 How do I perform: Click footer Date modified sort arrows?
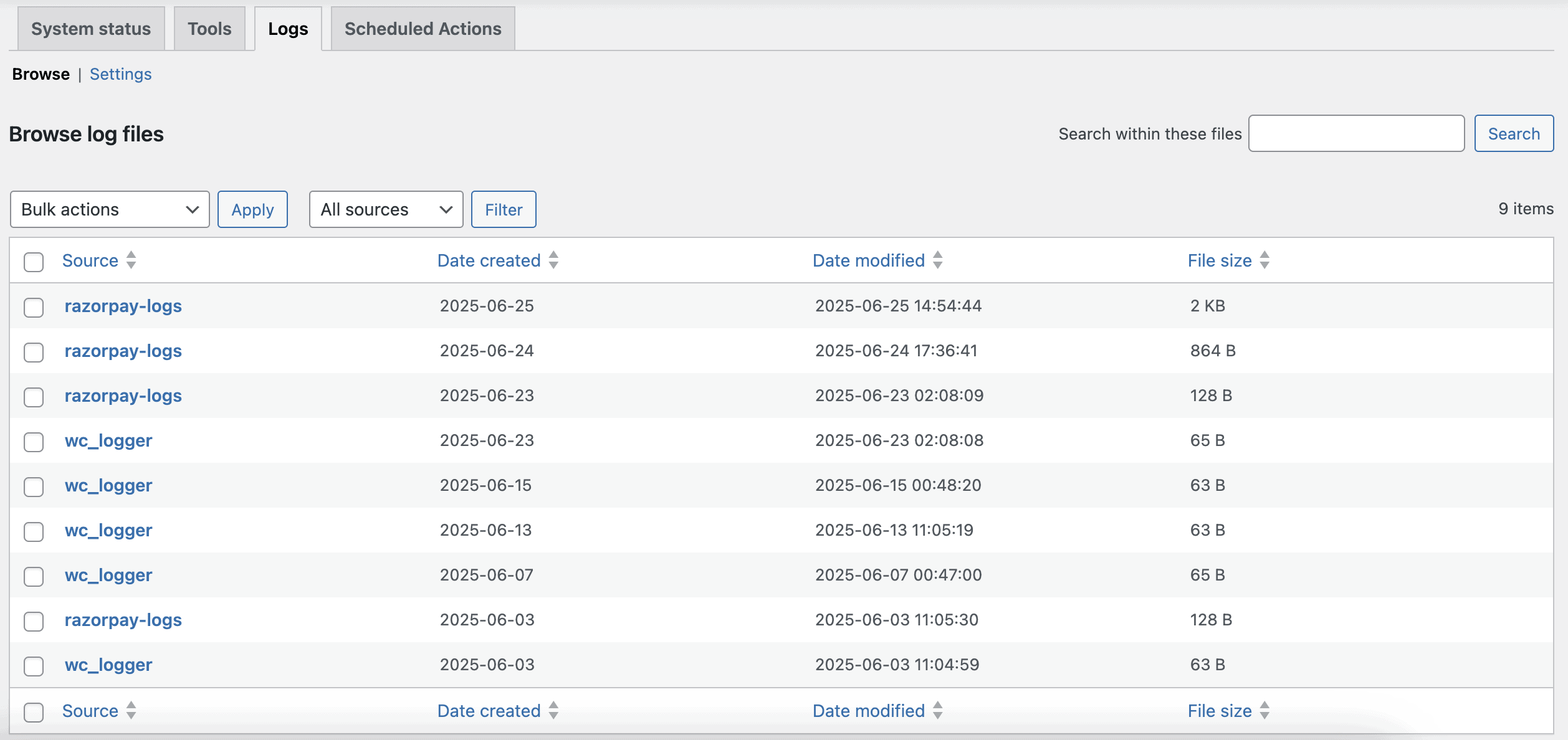click(937, 711)
